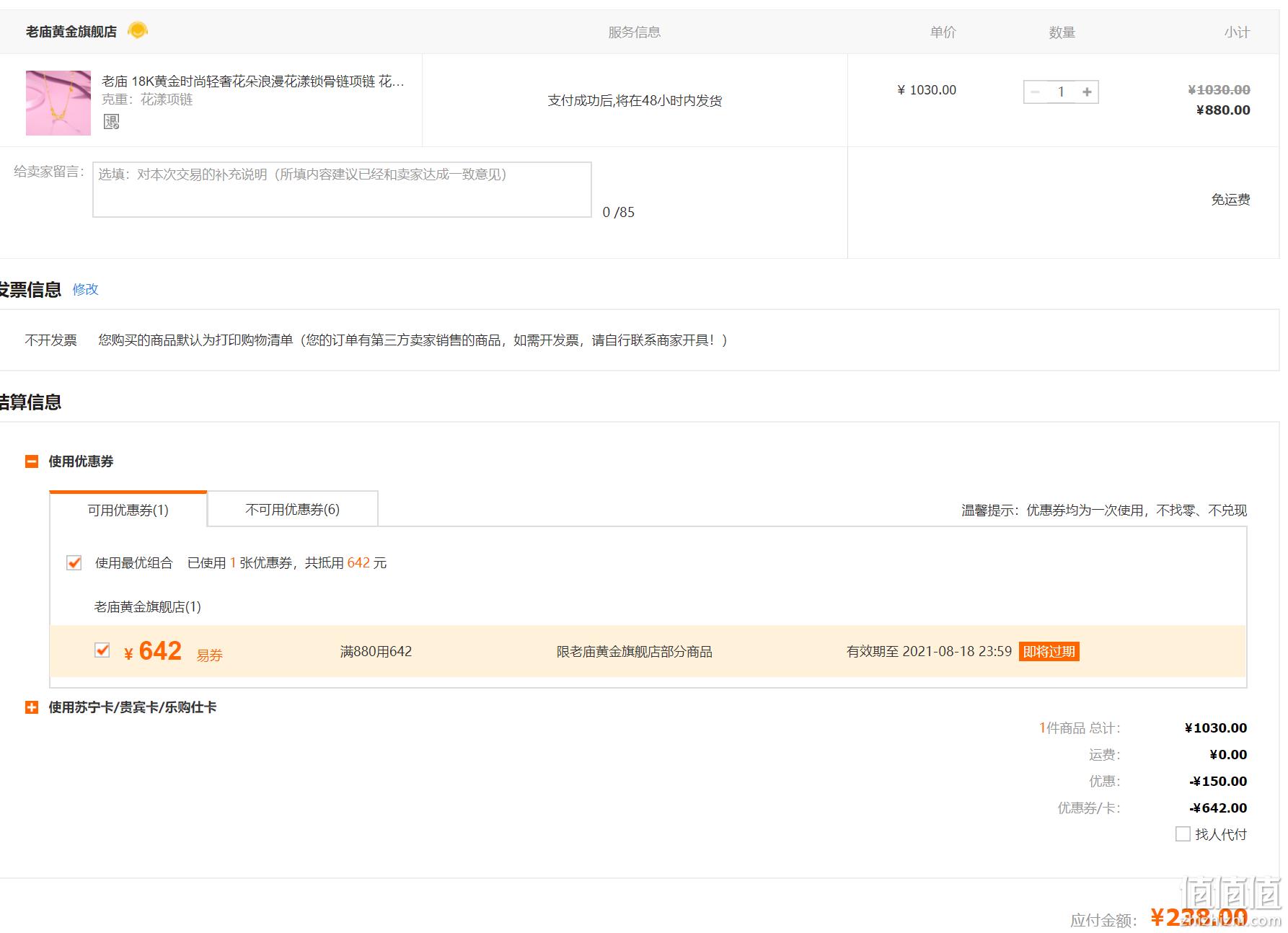
Task: Click the small 退 service icon under product
Action: [x=111, y=122]
